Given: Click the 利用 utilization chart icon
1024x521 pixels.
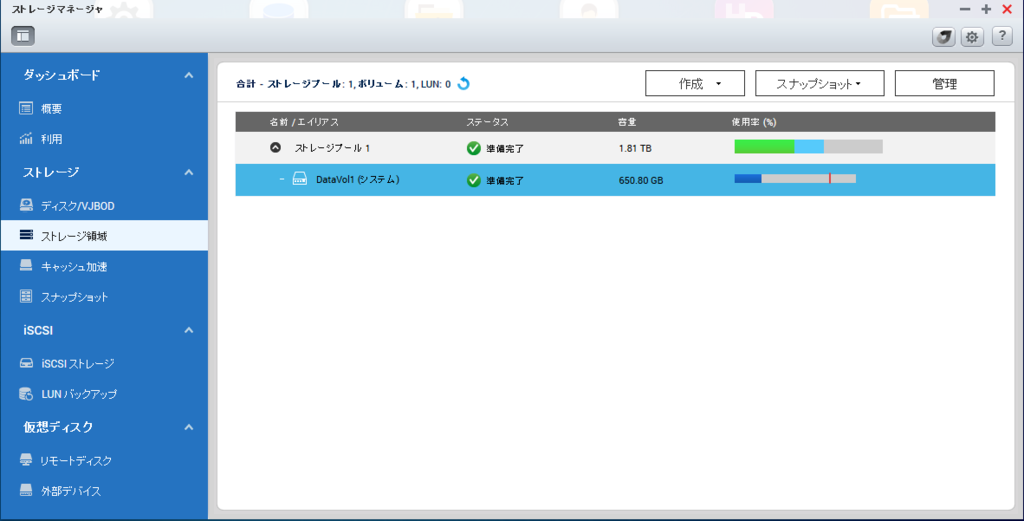Looking at the screenshot, I should 26,138.
